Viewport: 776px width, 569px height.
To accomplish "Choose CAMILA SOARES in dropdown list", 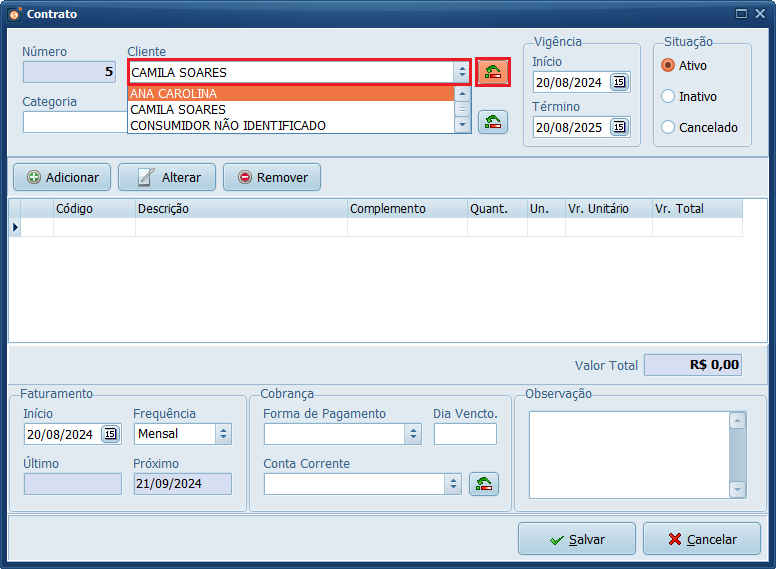I will [291, 109].
